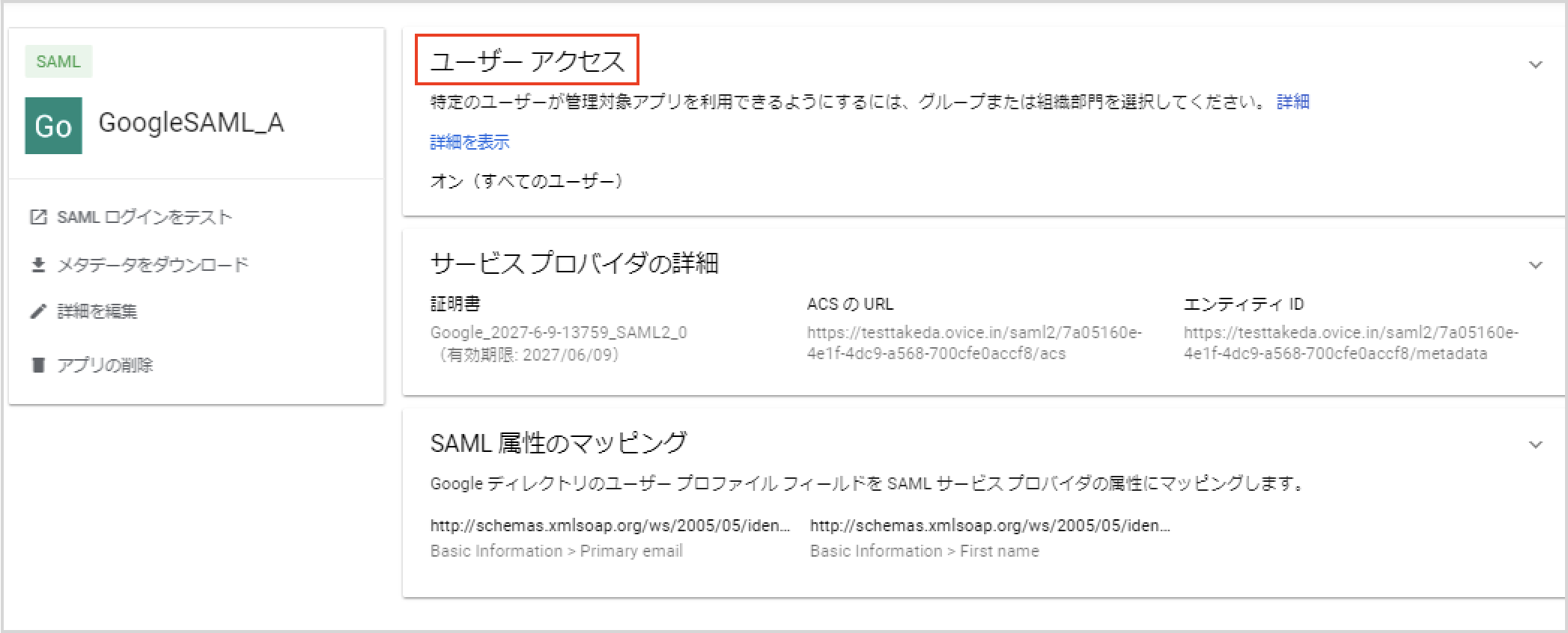Choose 詳細を編集 option
This screenshot has height=633, width=1568.
click(97, 311)
